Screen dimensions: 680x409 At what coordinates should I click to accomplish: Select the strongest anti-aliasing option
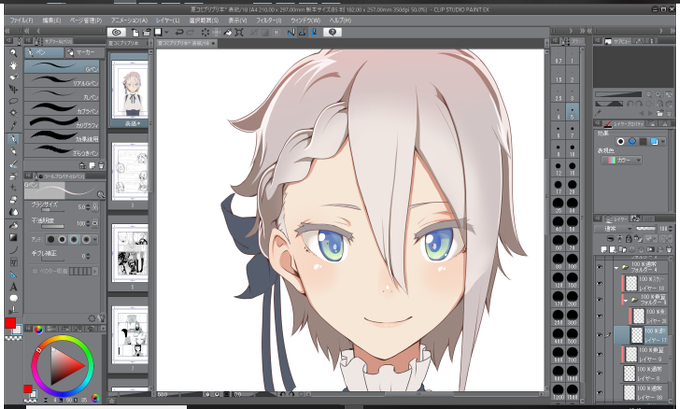click(x=86, y=239)
